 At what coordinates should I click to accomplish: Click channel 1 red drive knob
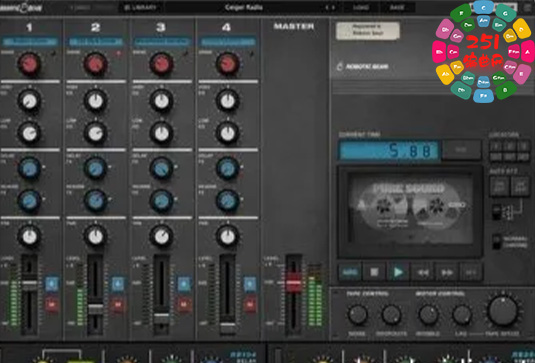[x=29, y=64]
